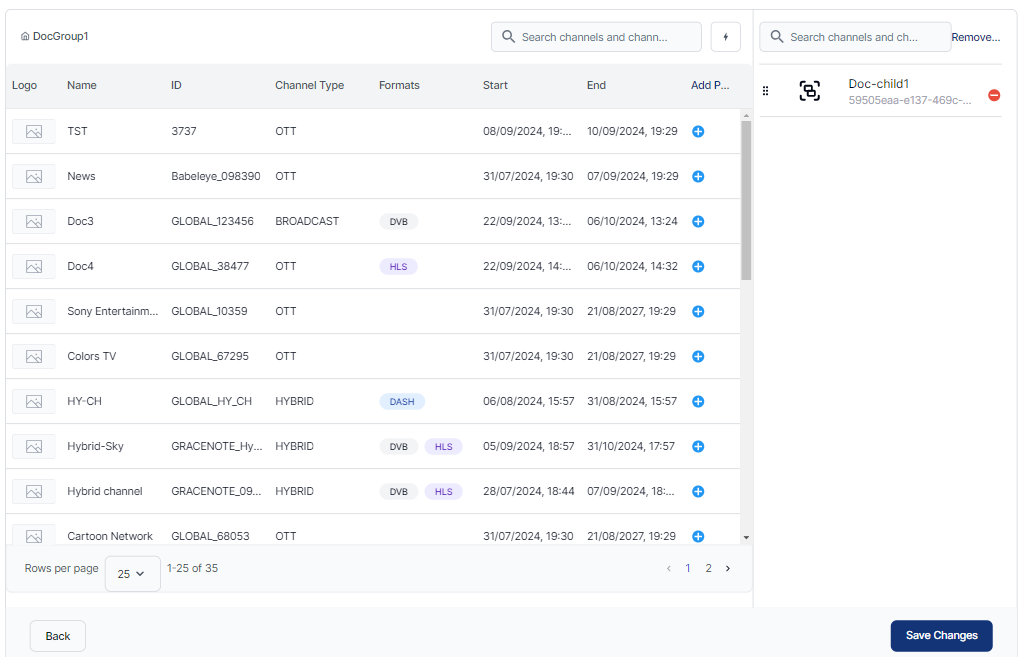Viewport: 1021px width, 657px height.
Task: Click the drag handle beside Doc-child1
Action: point(766,91)
